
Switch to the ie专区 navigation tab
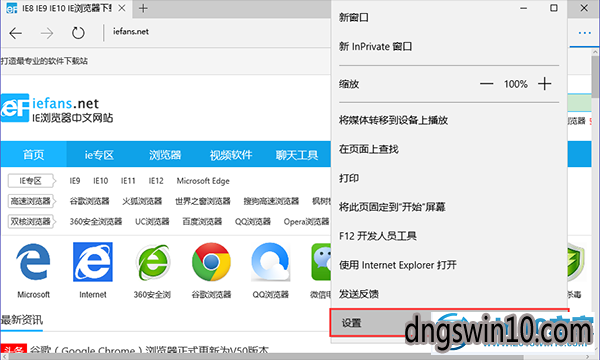point(99,155)
